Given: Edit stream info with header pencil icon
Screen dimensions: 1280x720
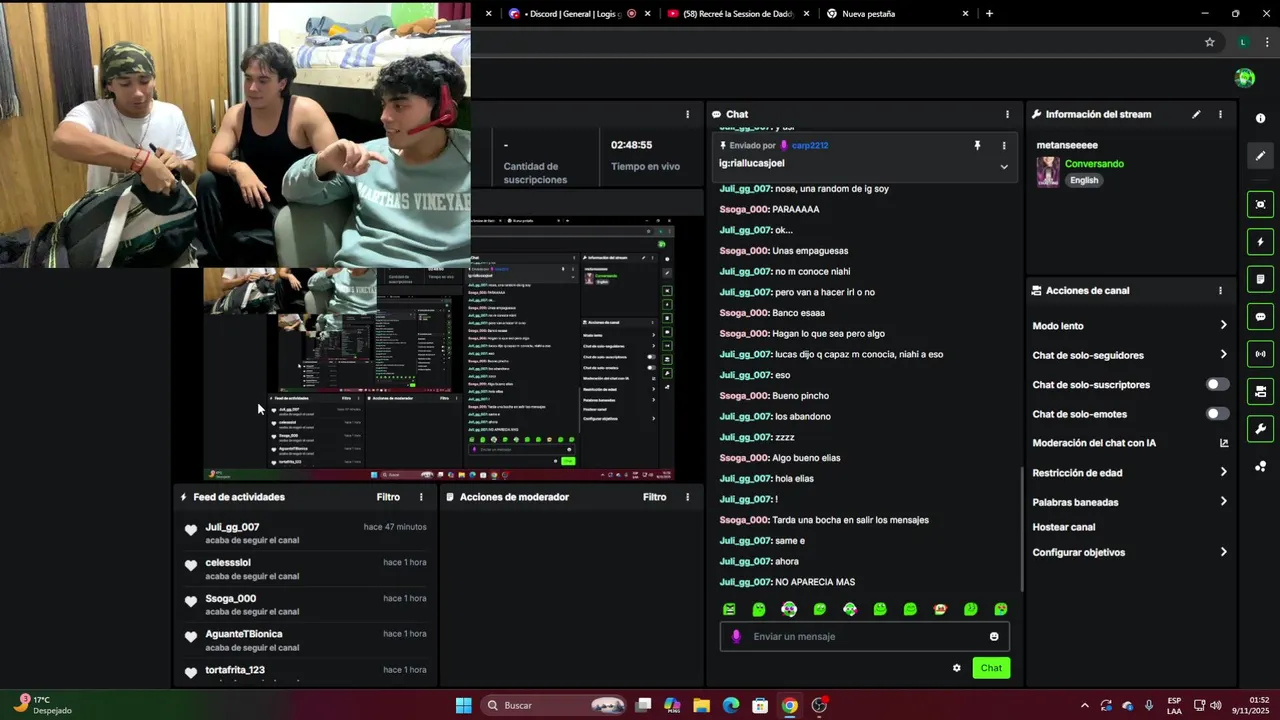Looking at the screenshot, I should click(1196, 114).
